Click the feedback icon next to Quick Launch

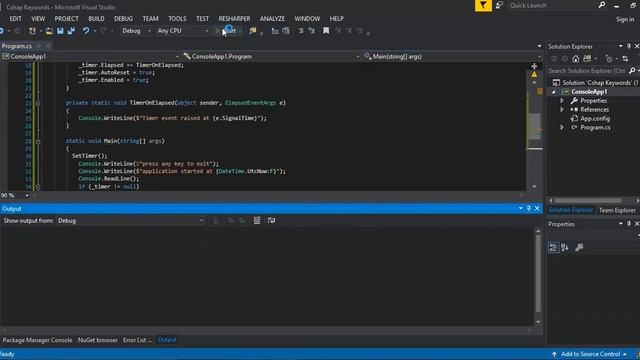pos(499,6)
